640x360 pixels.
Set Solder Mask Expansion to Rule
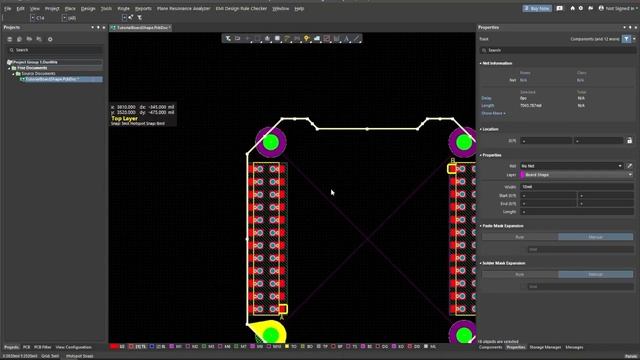(x=520, y=274)
